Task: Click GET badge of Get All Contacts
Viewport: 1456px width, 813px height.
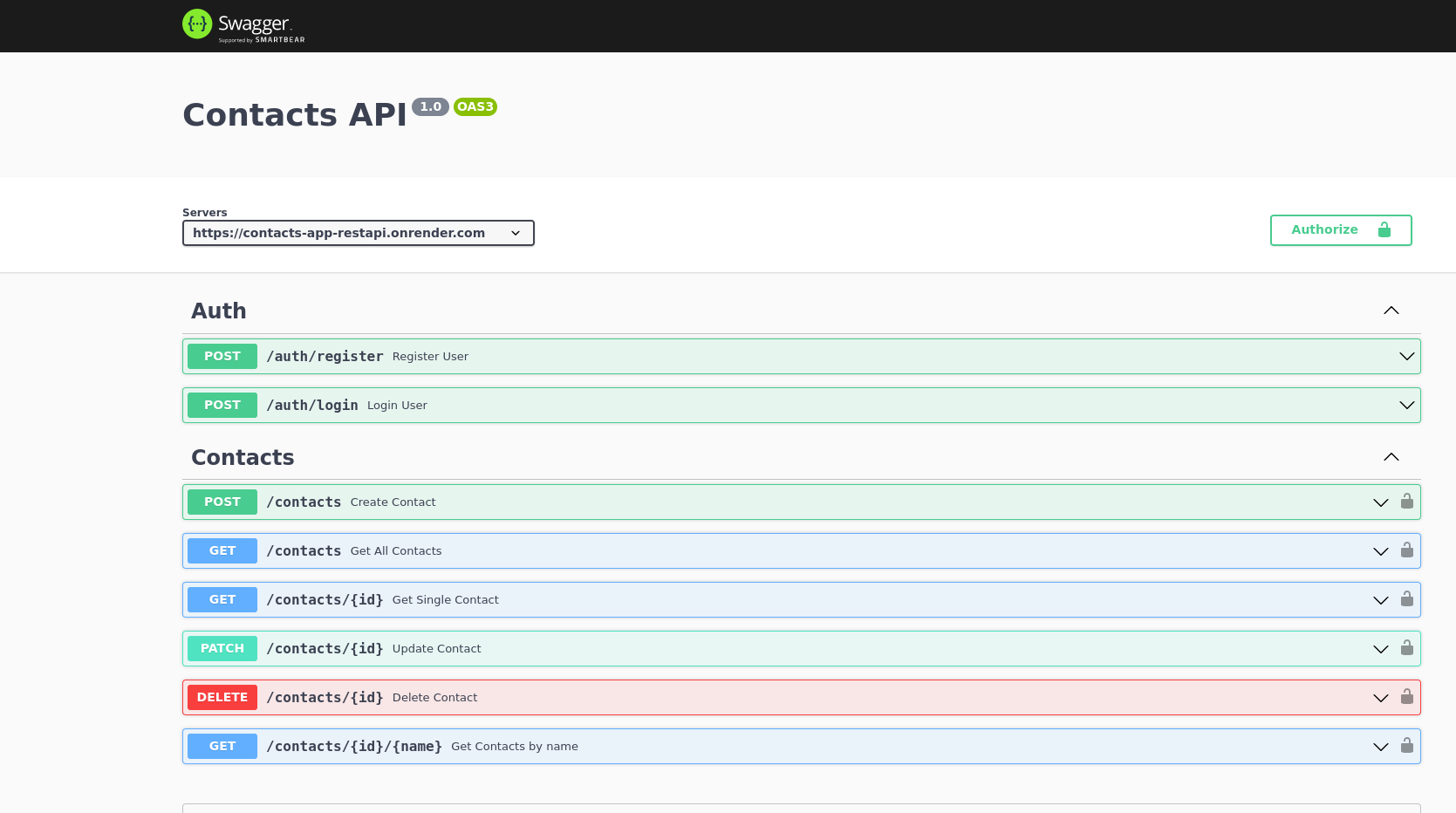Action: pos(222,550)
